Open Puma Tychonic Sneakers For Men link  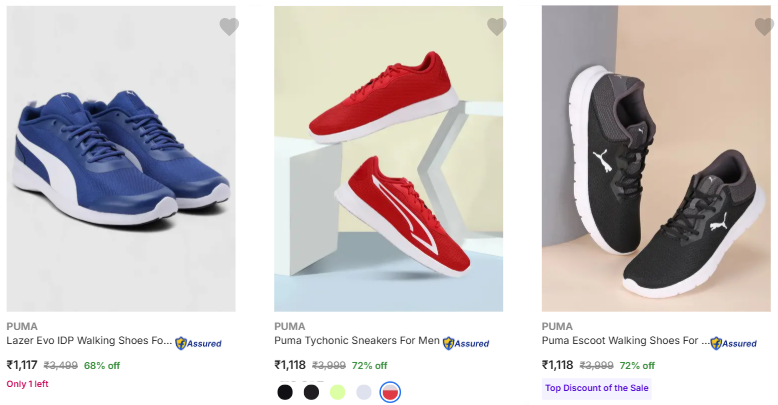click(357, 341)
